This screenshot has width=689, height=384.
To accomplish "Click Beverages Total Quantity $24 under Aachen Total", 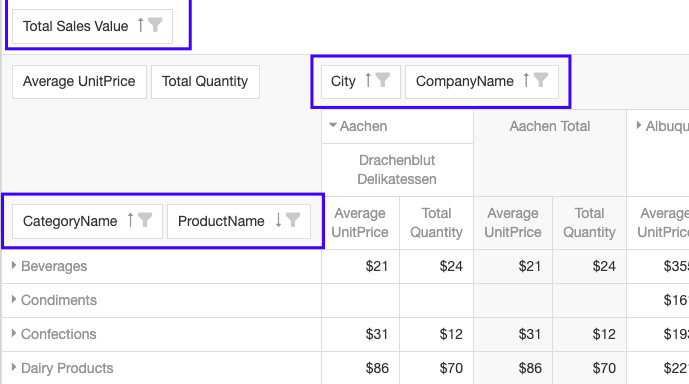I will [589, 266].
